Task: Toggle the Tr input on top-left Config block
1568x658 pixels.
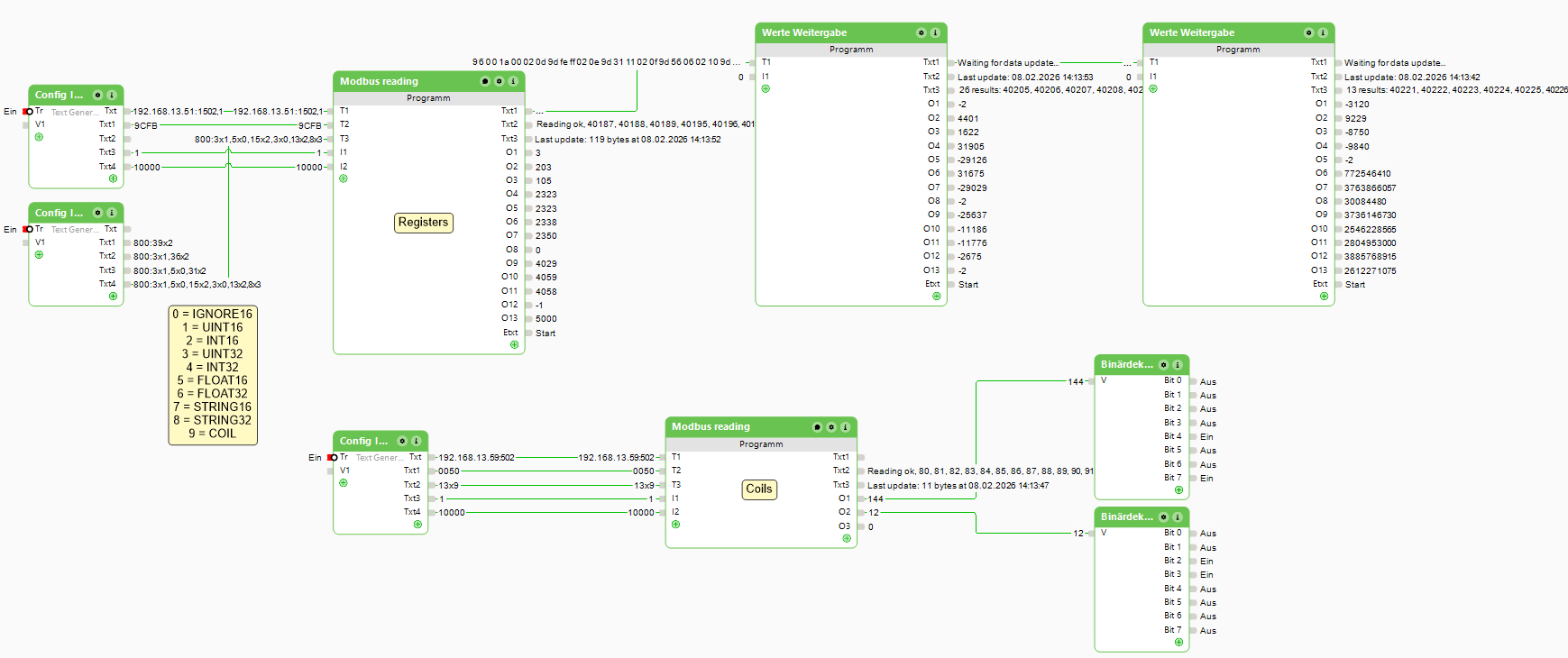Action: tap(28, 112)
